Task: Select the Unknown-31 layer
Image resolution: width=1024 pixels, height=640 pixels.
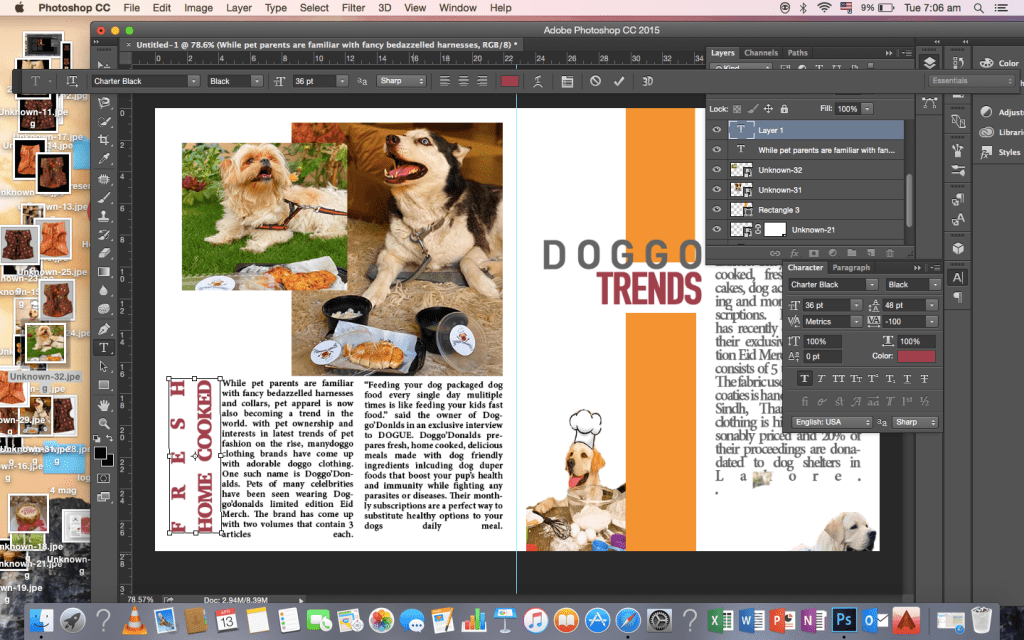Action: pyautogui.click(x=780, y=190)
